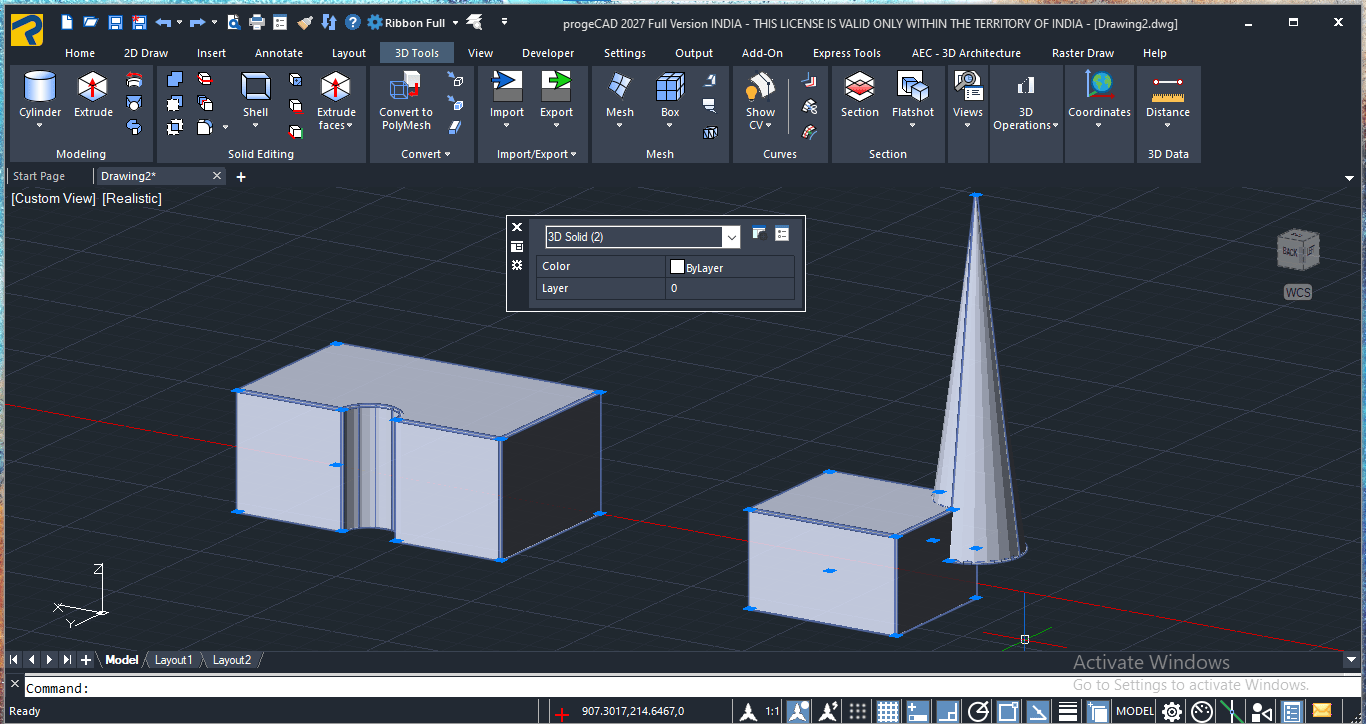The image size is (1366, 724).
Task: Click the Save floppy disk icon
Action: (115, 22)
